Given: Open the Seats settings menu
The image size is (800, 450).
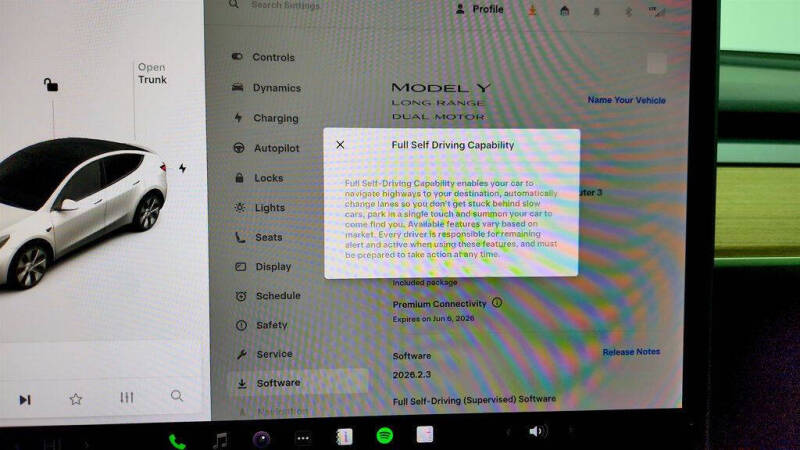Looking at the screenshot, I should pos(259,237).
